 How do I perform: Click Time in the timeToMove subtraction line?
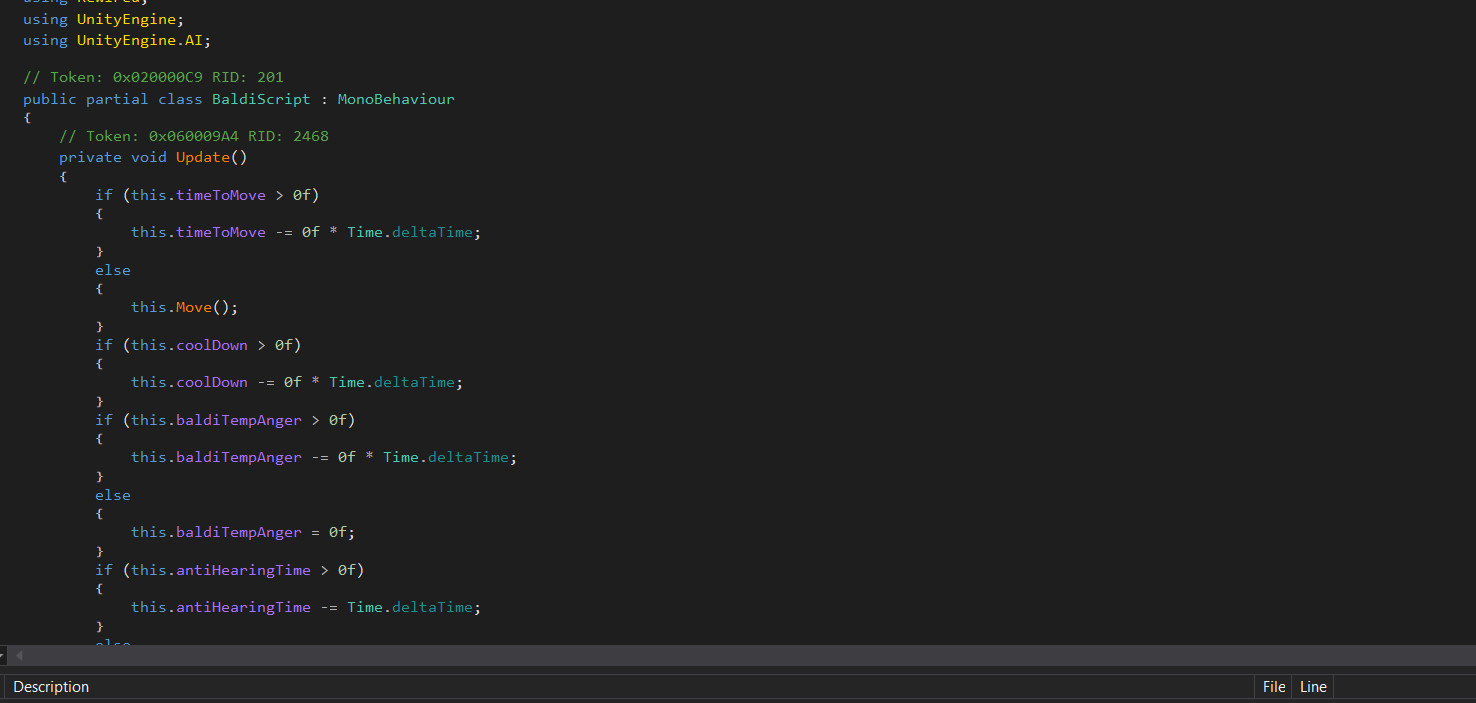(x=365, y=232)
